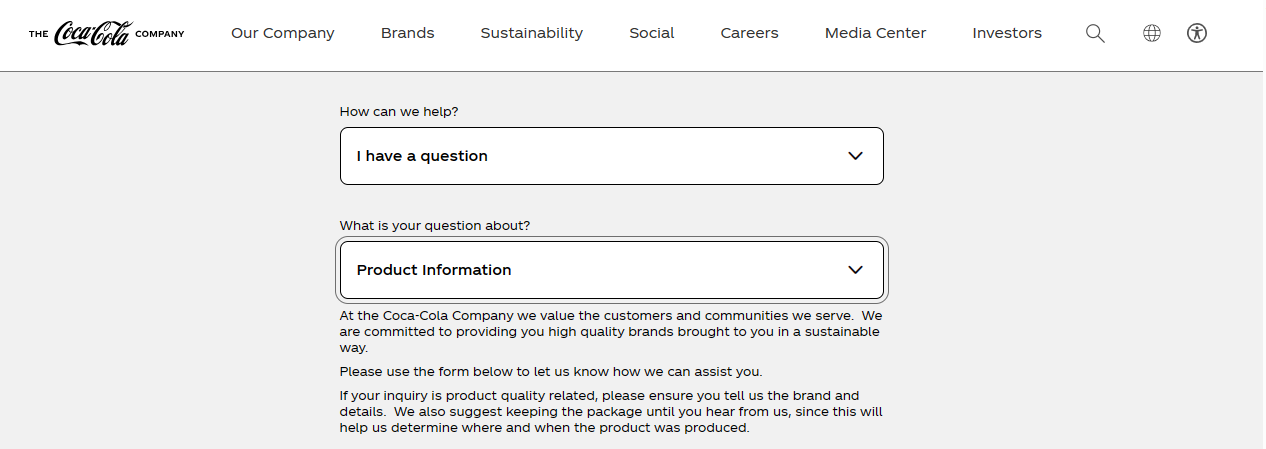The width and height of the screenshot is (1266, 449).
Task: Click the paragraph starting "At the Coca-Cola Company"
Action: [610, 331]
